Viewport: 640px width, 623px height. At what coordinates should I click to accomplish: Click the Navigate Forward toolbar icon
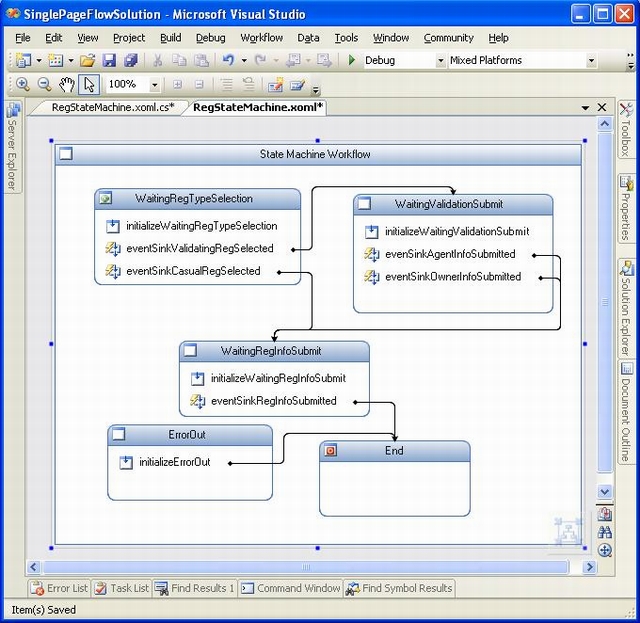point(324,60)
